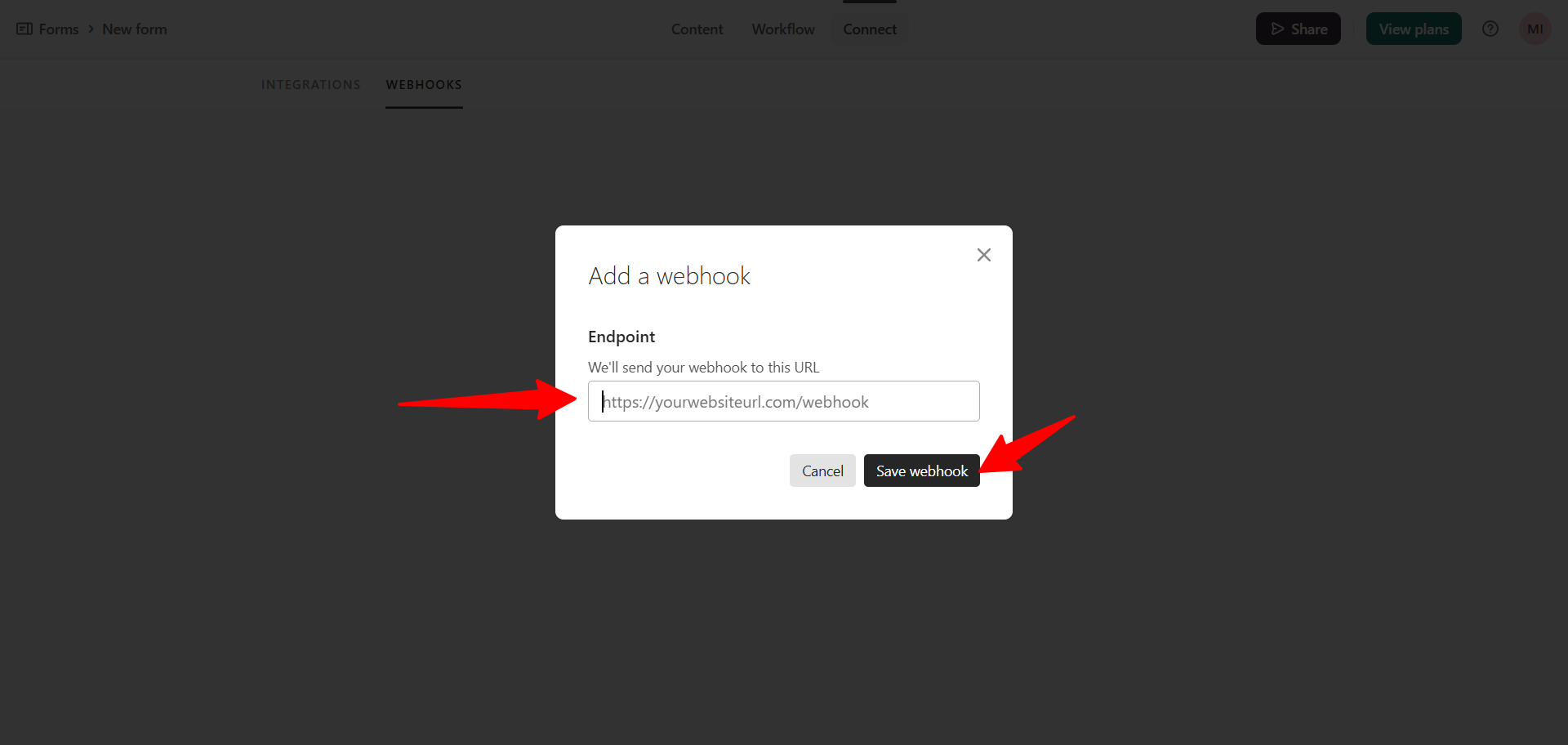Click the View plans button

tap(1414, 29)
